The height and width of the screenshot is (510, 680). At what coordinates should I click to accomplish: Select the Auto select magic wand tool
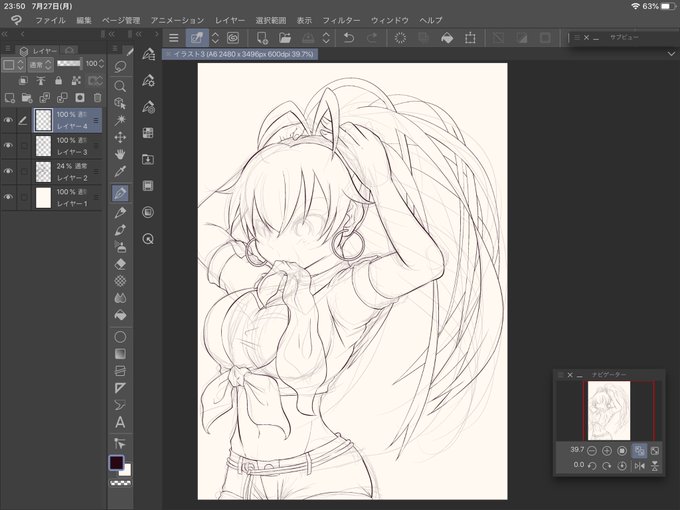coord(120,120)
